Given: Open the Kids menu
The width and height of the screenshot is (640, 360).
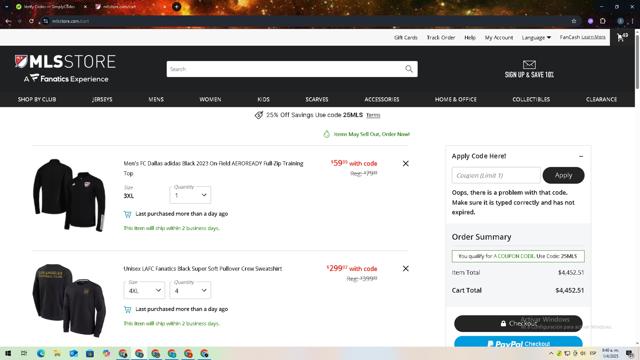Looking at the screenshot, I should coord(263,99).
